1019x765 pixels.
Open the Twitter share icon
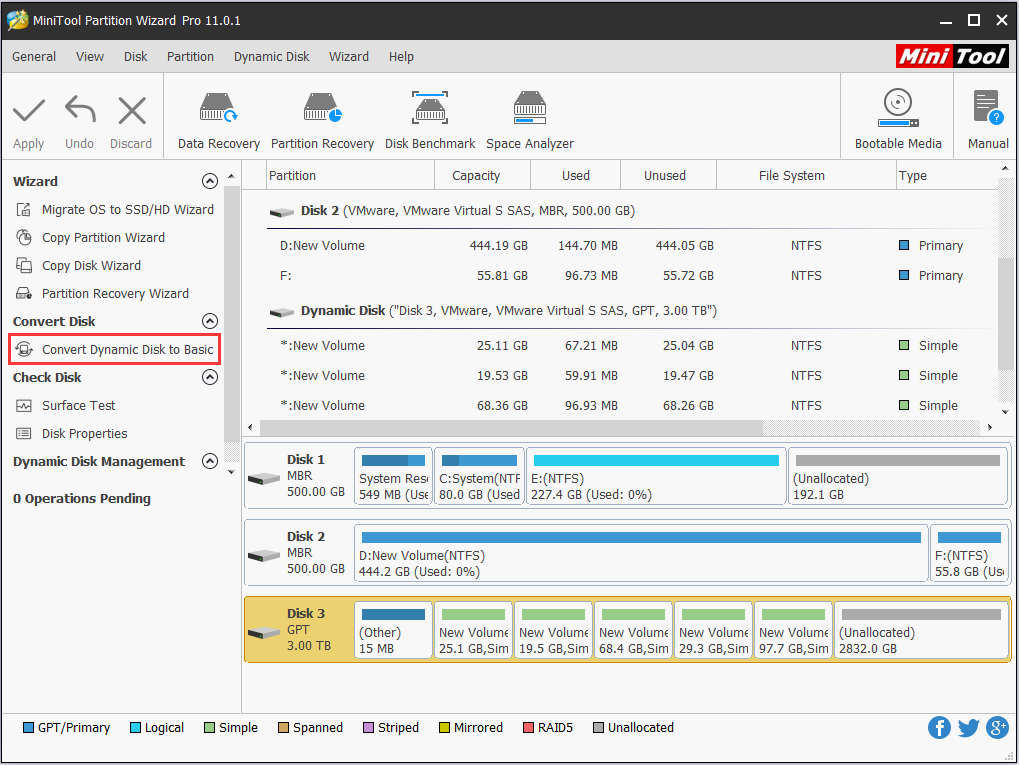coord(968,727)
